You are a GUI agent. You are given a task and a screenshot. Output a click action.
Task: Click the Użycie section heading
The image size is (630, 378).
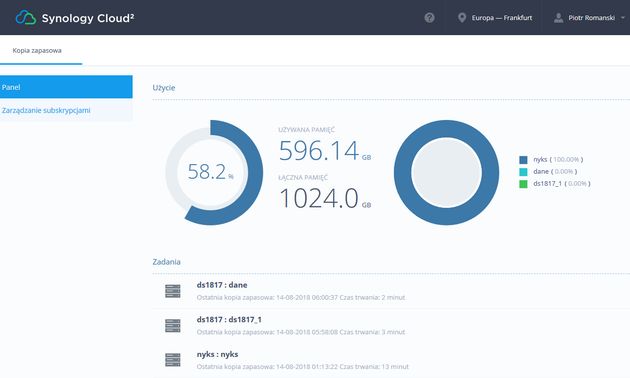[164, 88]
